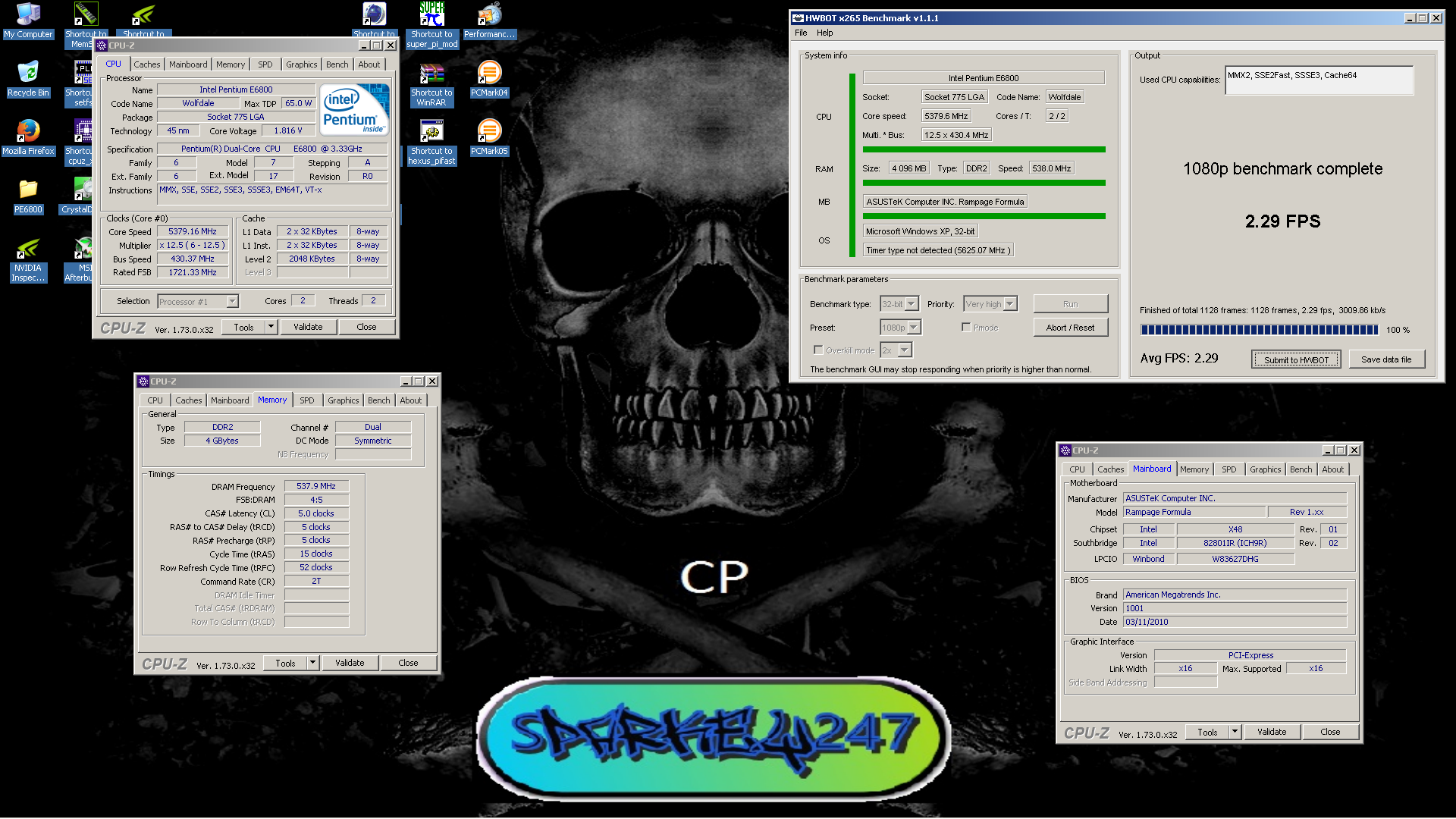
Task: Launch PCMark05 from the desktop
Action: tap(489, 137)
